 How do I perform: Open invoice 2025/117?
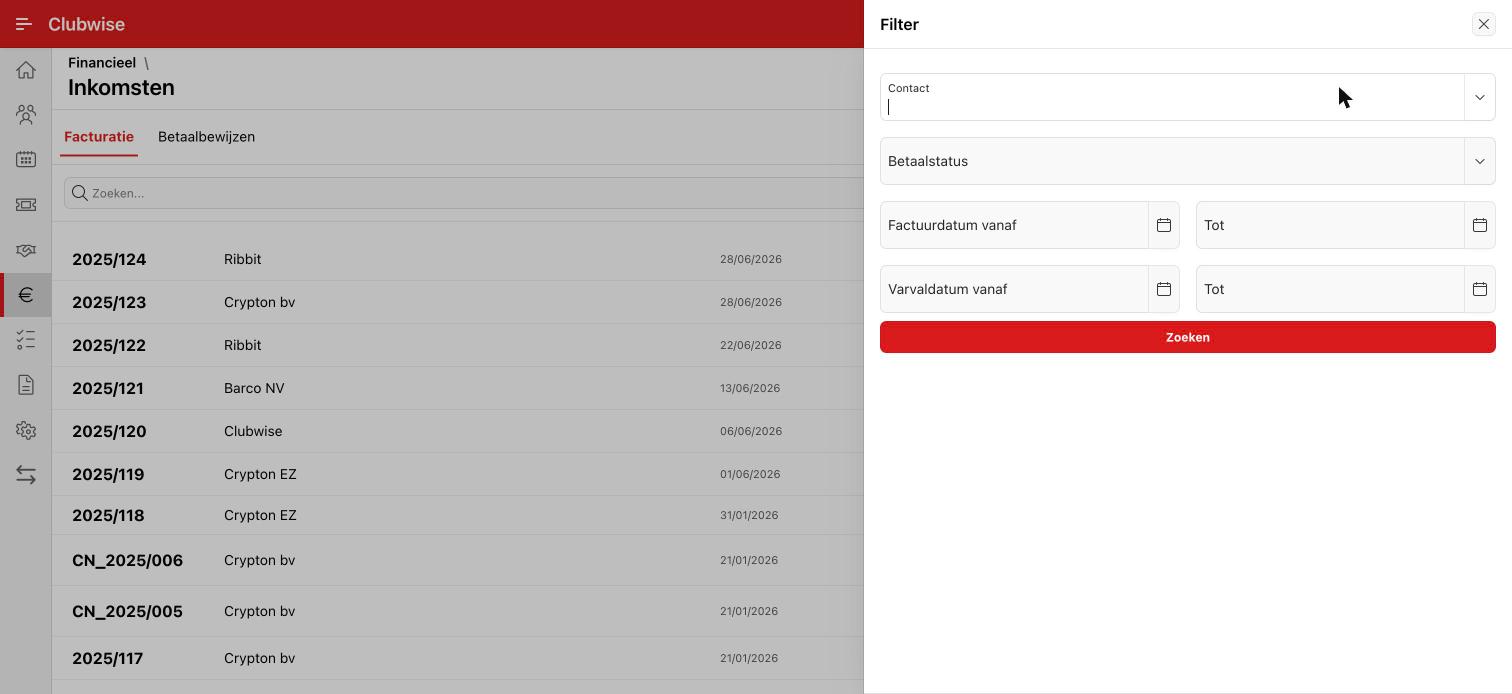[107, 658]
